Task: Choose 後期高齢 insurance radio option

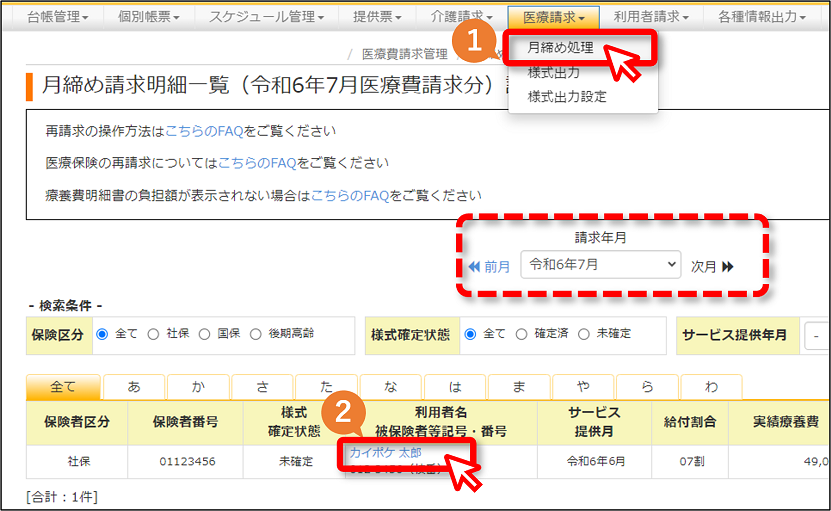Action: click(255, 334)
